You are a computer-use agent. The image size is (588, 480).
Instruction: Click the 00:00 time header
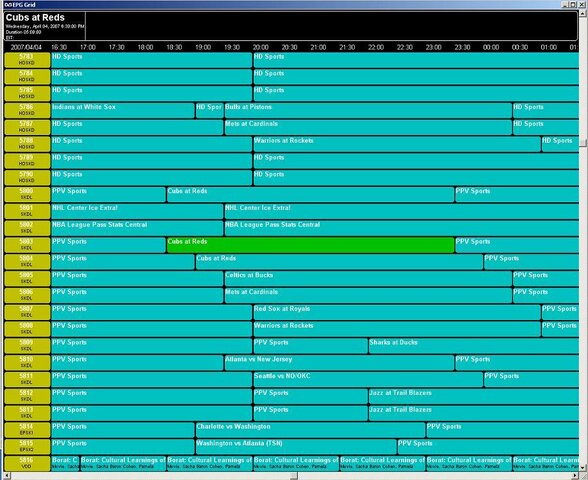pyautogui.click(x=491, y=47)
